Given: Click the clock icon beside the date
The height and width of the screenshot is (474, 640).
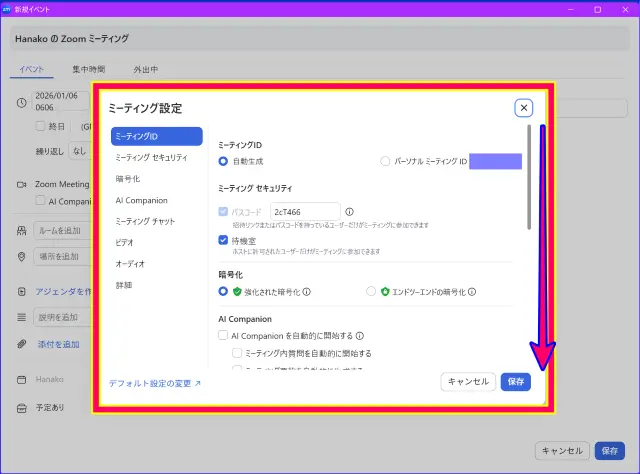Looking at the screenshot, I should point(22,102).
